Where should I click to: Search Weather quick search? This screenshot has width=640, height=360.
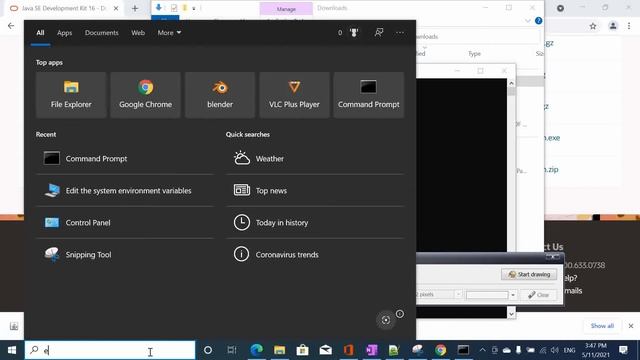315,158
